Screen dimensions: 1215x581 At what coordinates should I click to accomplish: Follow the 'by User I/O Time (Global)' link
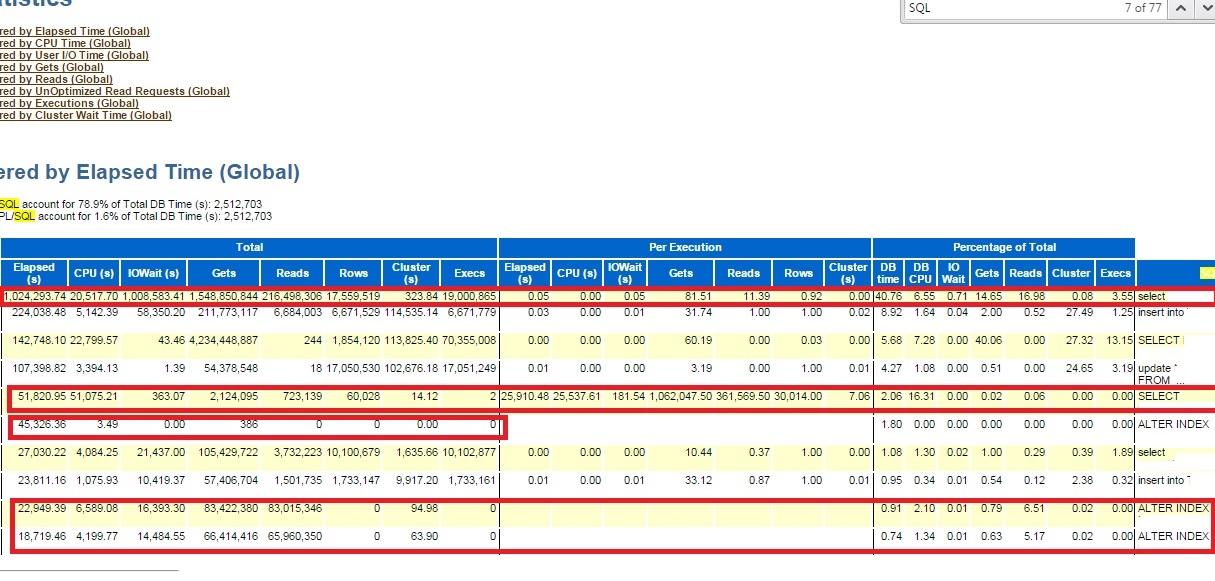tap(75, 55)
